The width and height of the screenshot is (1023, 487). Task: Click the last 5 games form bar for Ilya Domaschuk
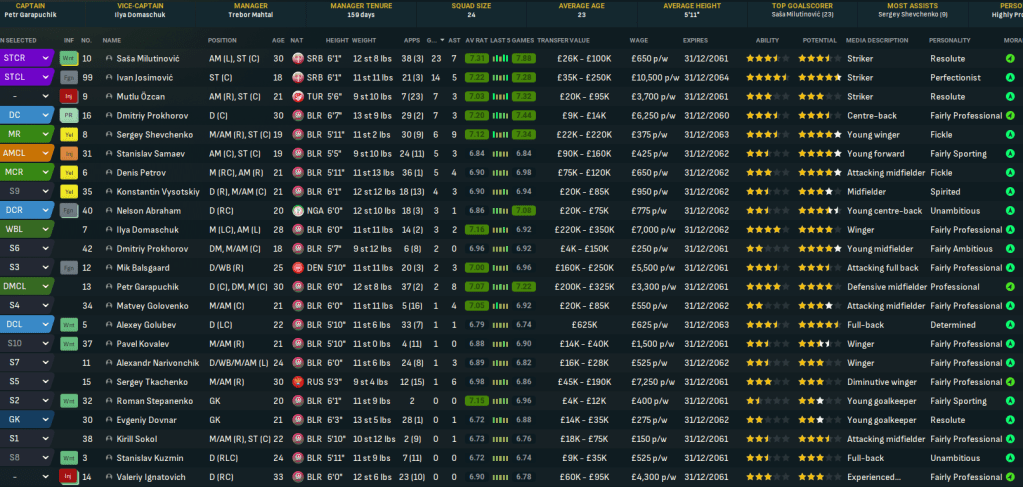(522, 230)
